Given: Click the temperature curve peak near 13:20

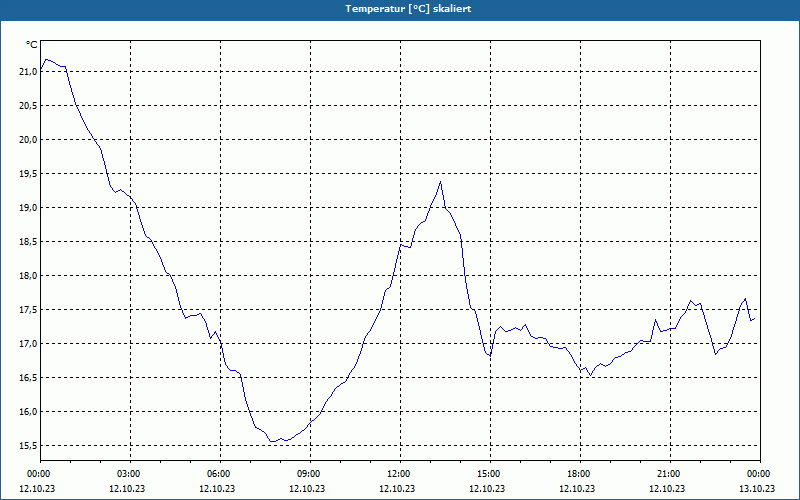Looking at the screenshot, I should (440, 182).
